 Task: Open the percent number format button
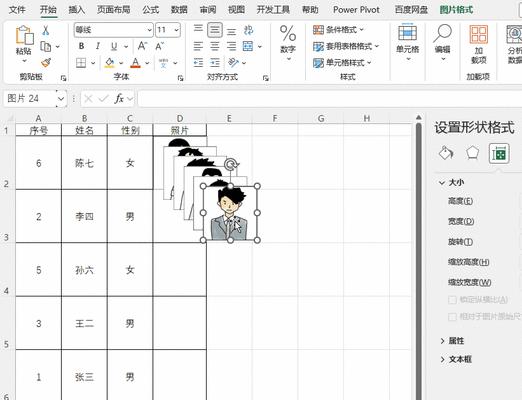pyautogui.click(x=288, y=43)
